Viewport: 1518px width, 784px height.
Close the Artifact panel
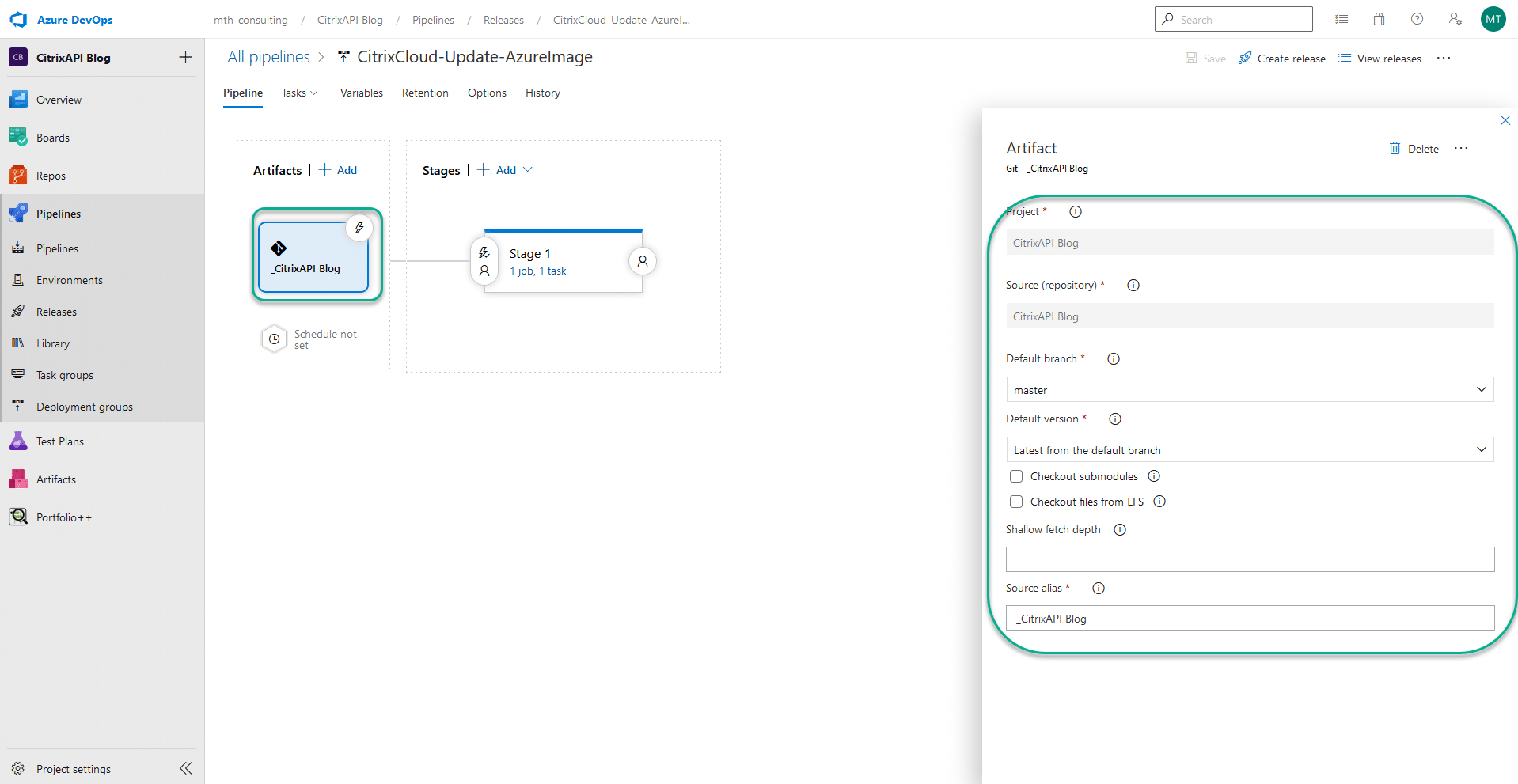pyautogui.click(x=1505, y=120)
